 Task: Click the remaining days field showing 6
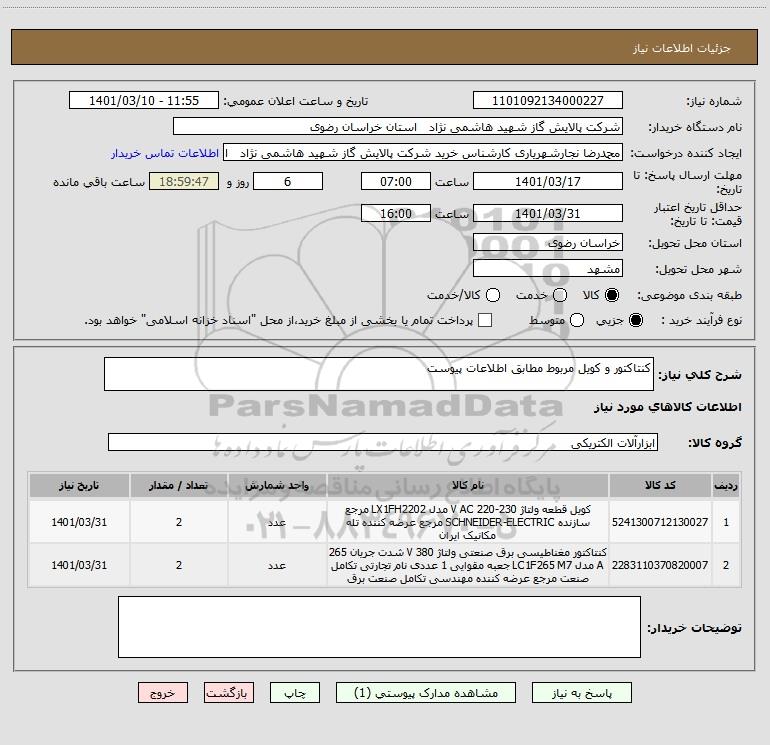point(288,181)
